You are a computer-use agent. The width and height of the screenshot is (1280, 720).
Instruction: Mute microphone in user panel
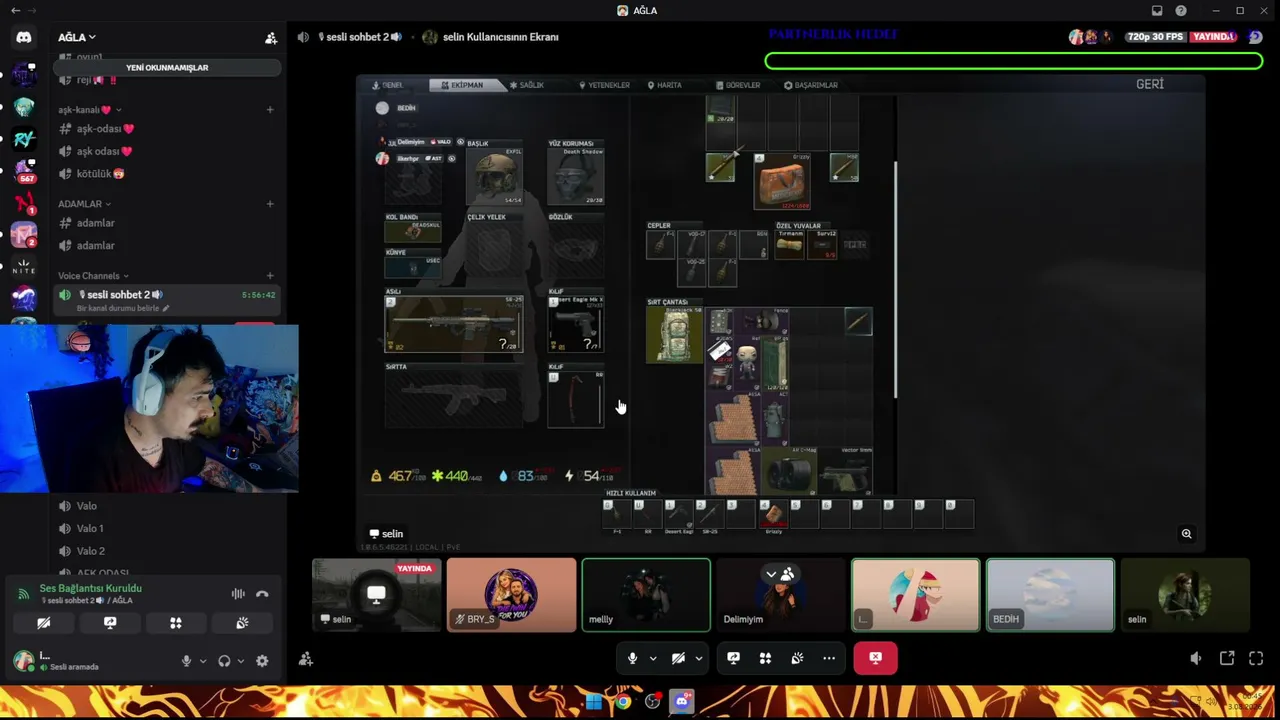186,661
